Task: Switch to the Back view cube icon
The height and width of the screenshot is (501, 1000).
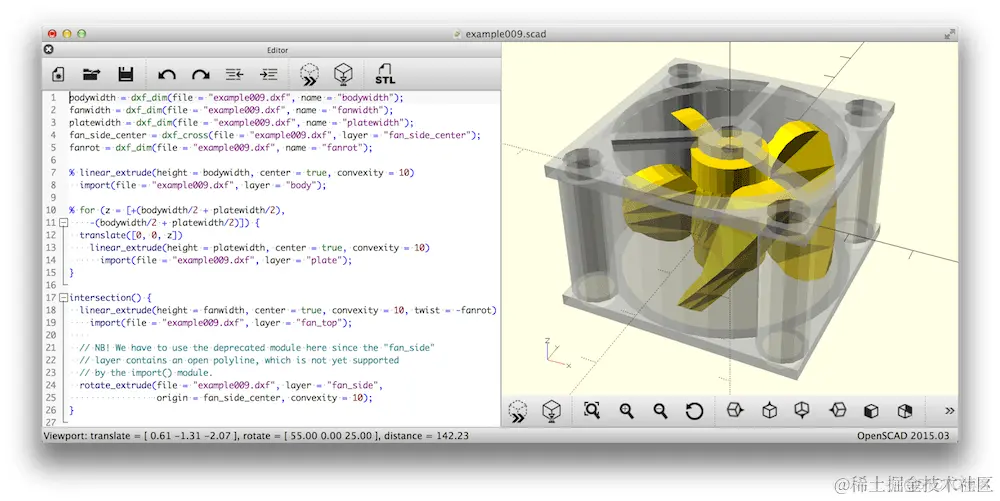Action: [905, 411]
